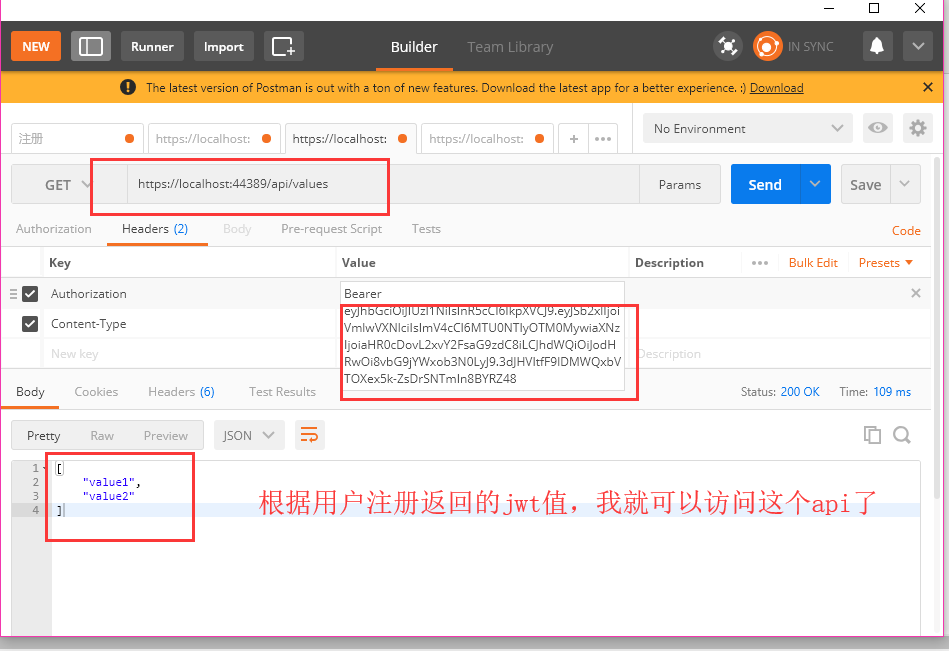Switch to Preview response view
Viewport: 949px width, 651px height.
coord(165,436)
